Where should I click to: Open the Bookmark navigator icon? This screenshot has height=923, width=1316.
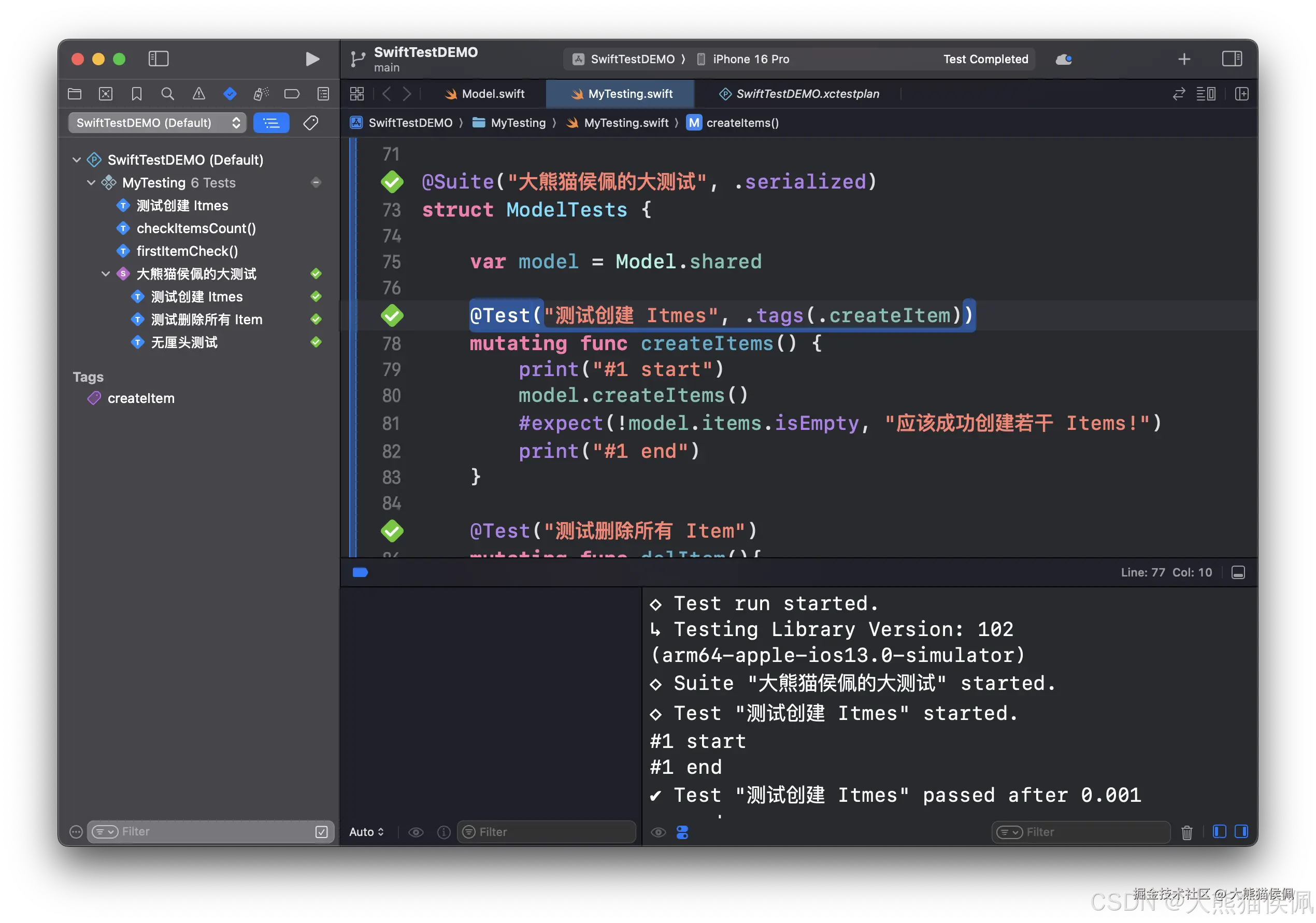136,93
